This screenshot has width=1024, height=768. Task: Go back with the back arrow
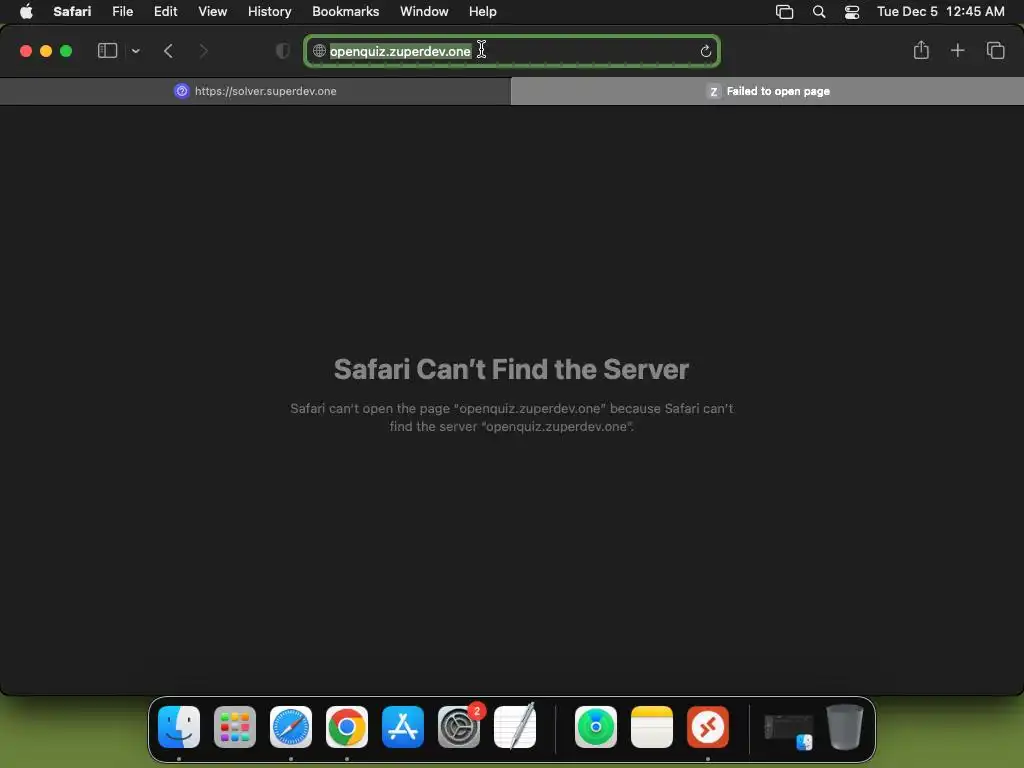[x=168, y=51]
